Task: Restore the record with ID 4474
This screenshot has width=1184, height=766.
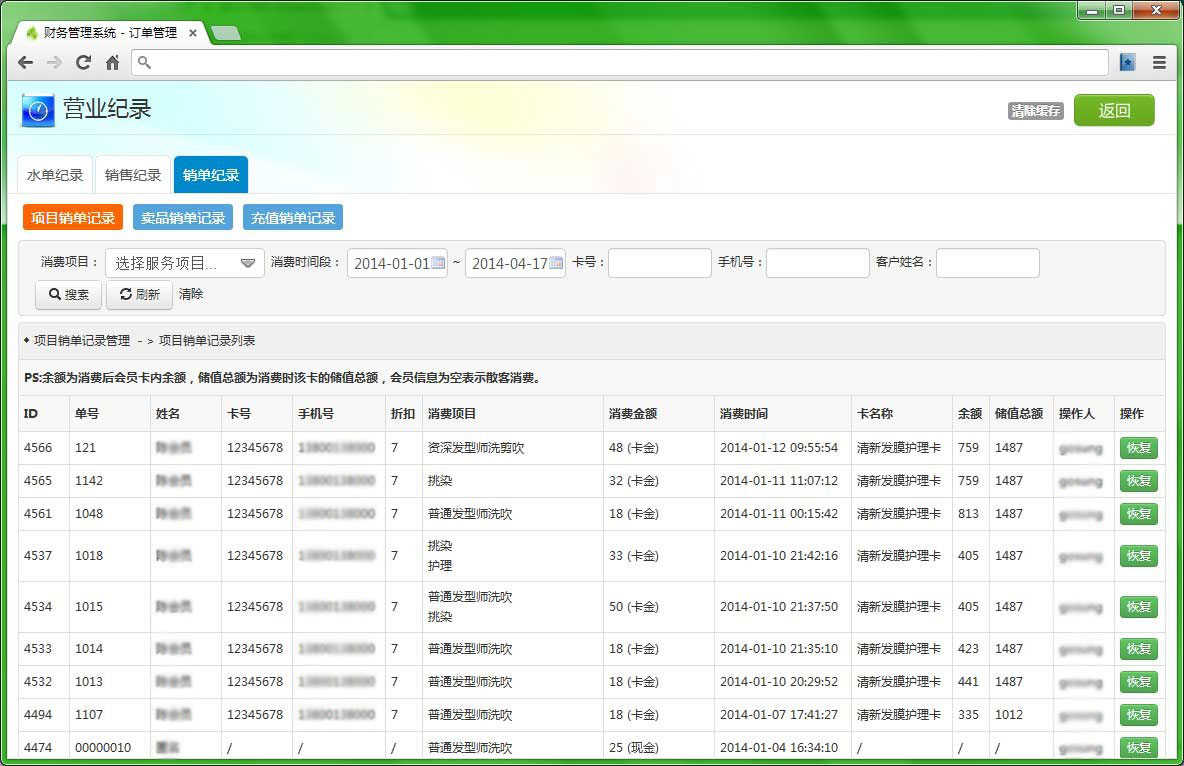Action: click(x=1139, y=748)
